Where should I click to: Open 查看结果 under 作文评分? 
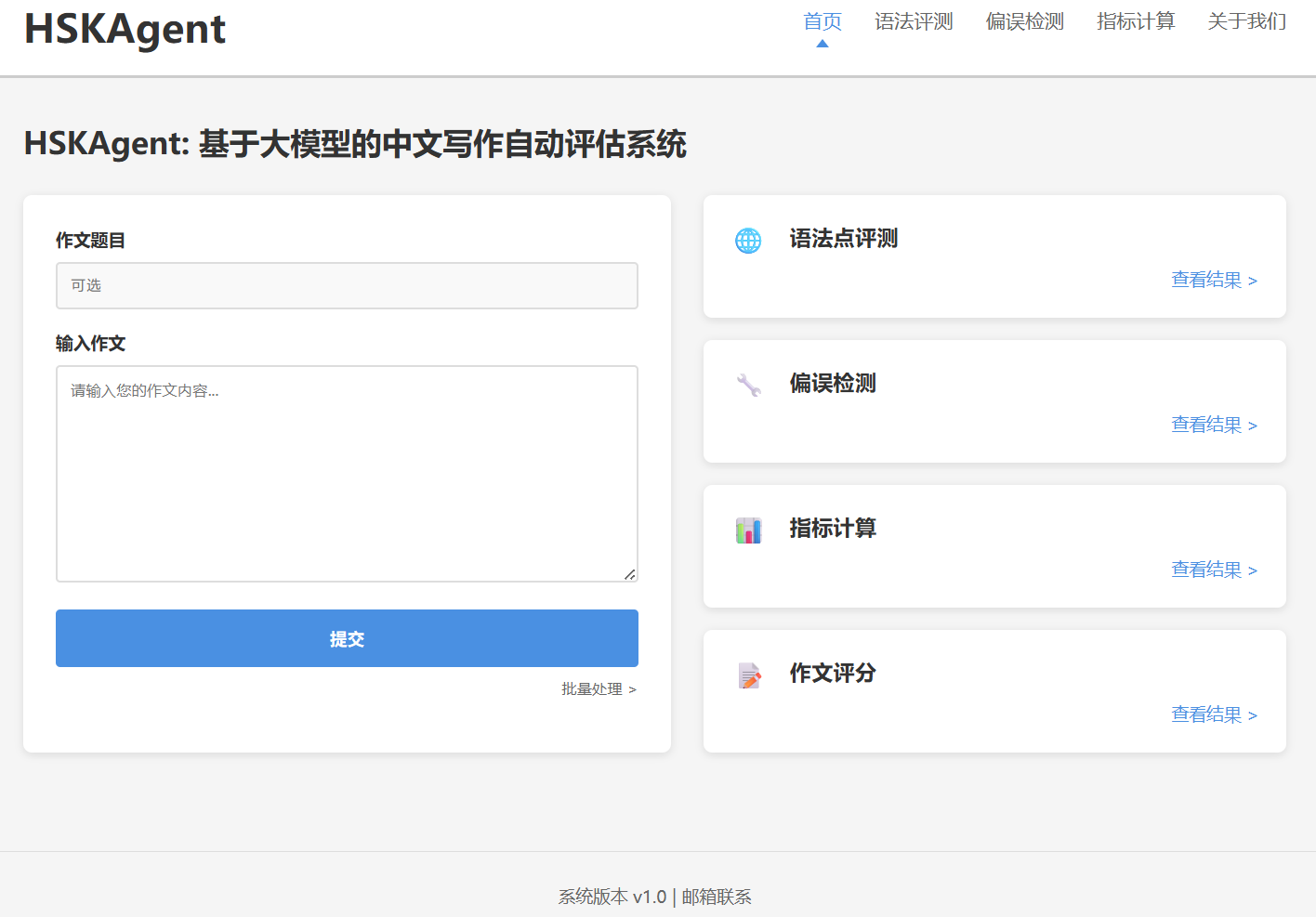[1214, 715]
